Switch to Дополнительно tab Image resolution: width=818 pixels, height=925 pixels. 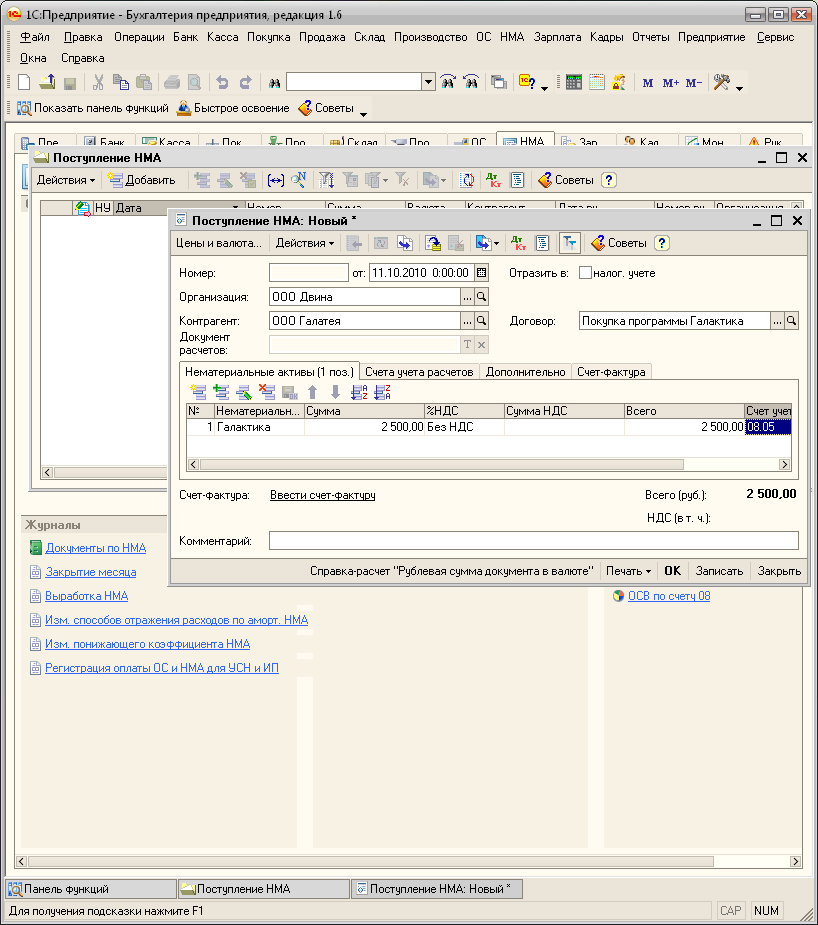point(525,372)
